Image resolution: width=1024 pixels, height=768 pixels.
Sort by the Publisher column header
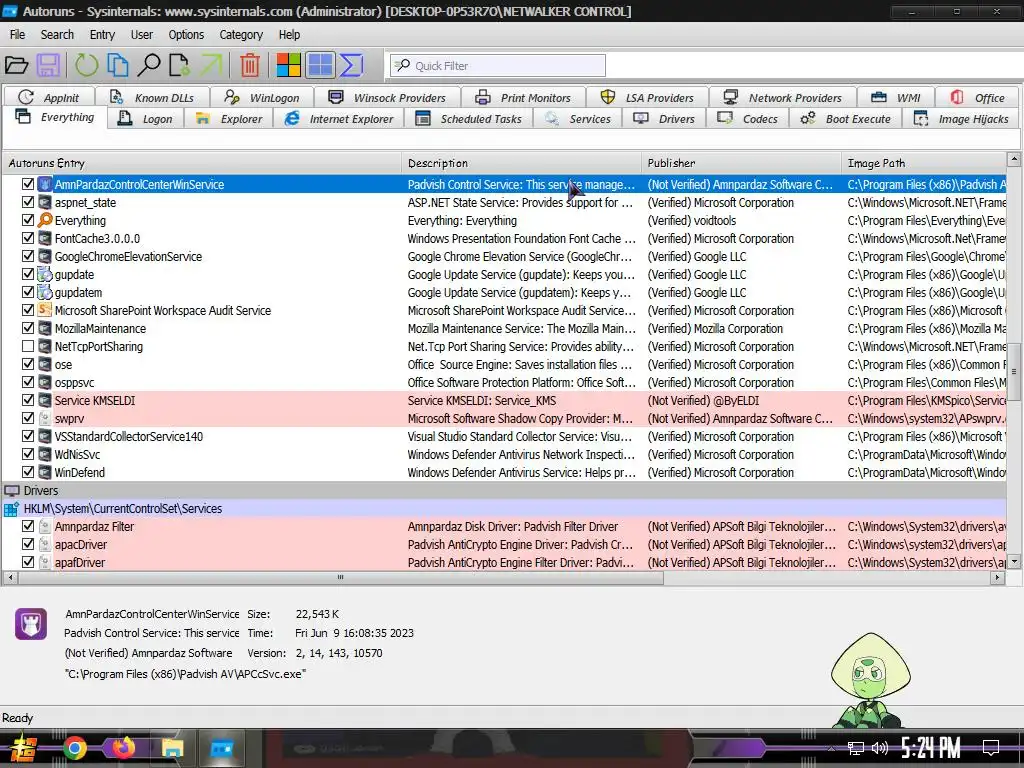[x=741, y=163]
